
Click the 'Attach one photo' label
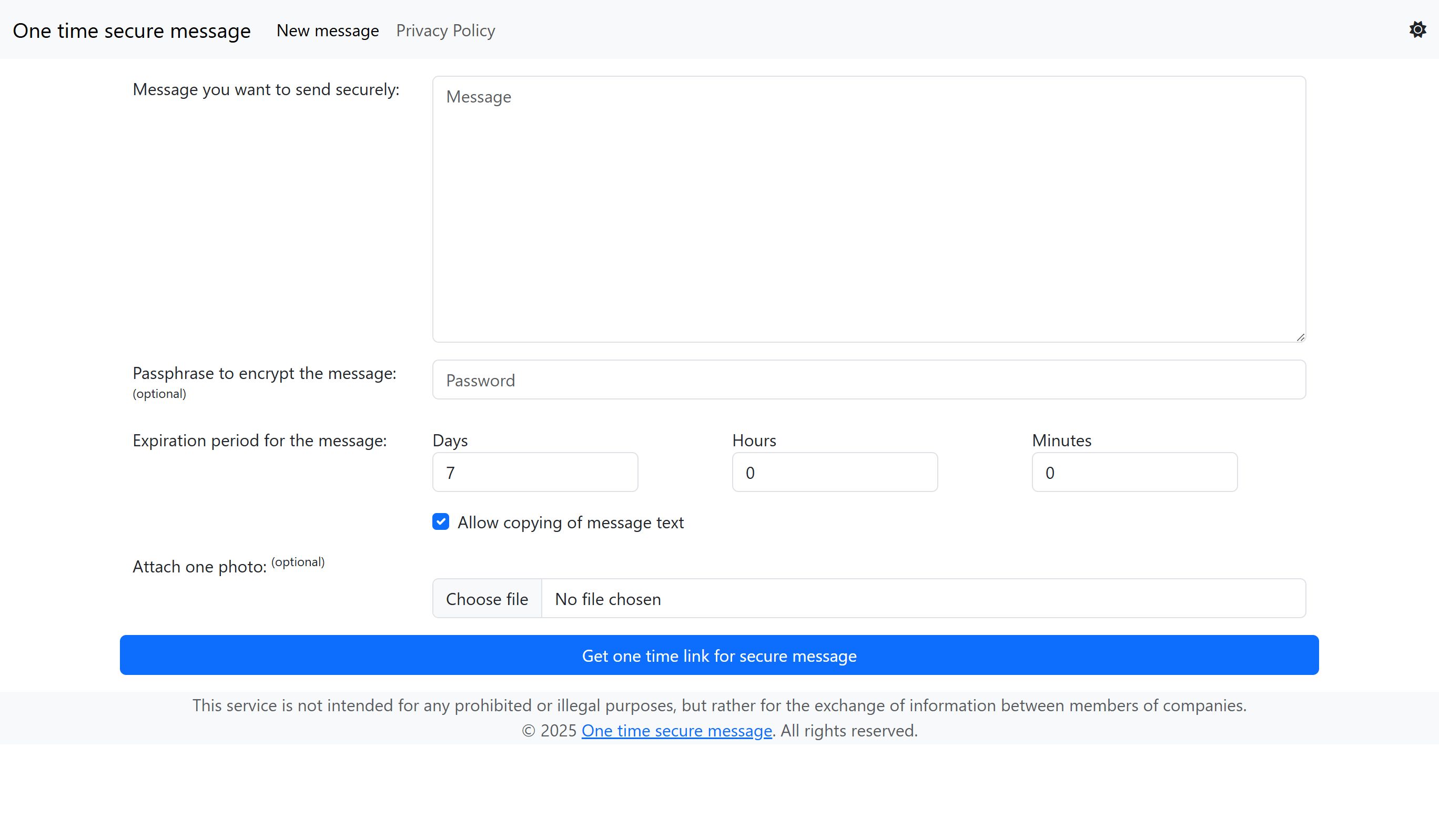point(199,567)
